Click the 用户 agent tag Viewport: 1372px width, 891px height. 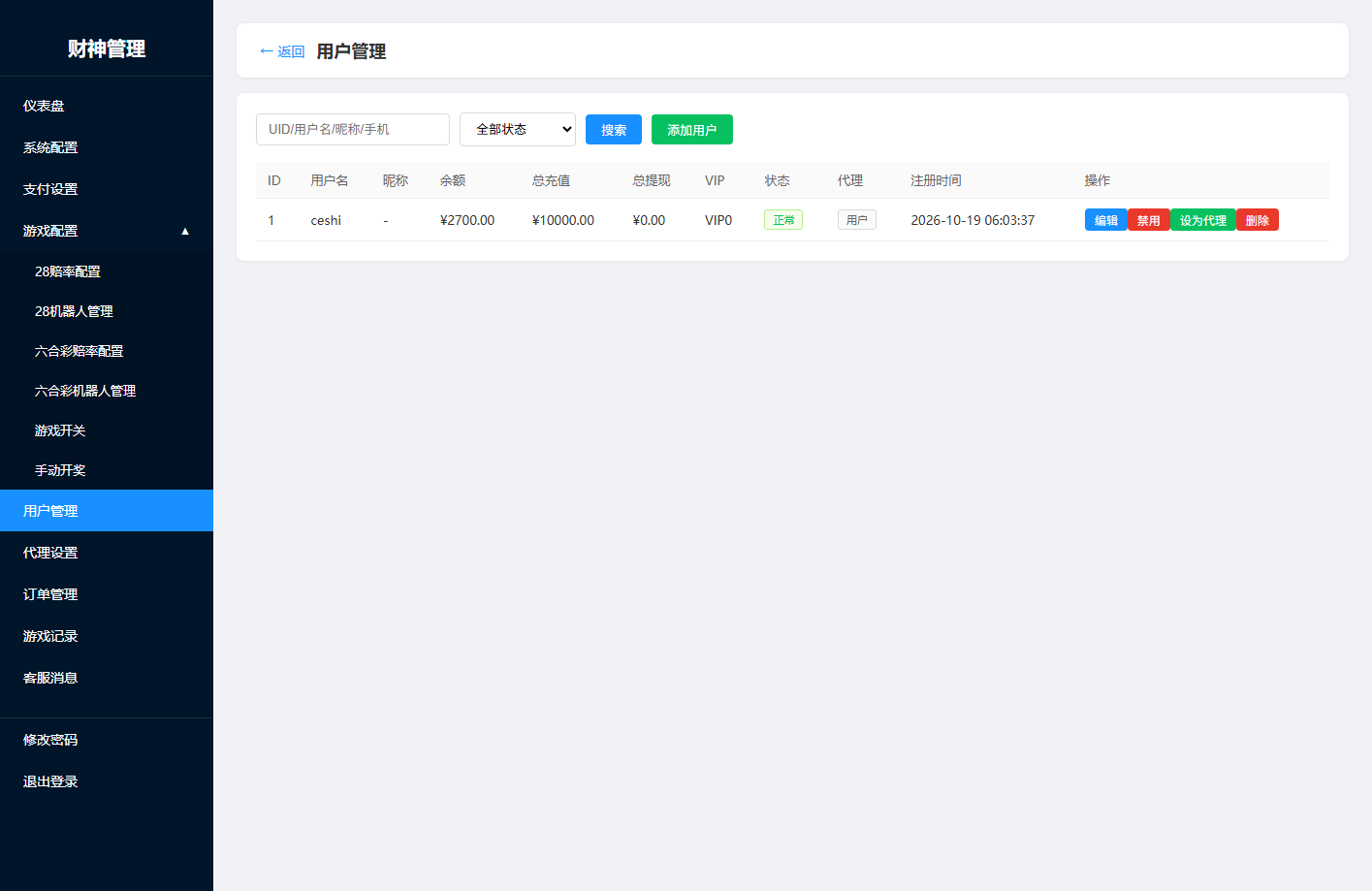point(857,220)
